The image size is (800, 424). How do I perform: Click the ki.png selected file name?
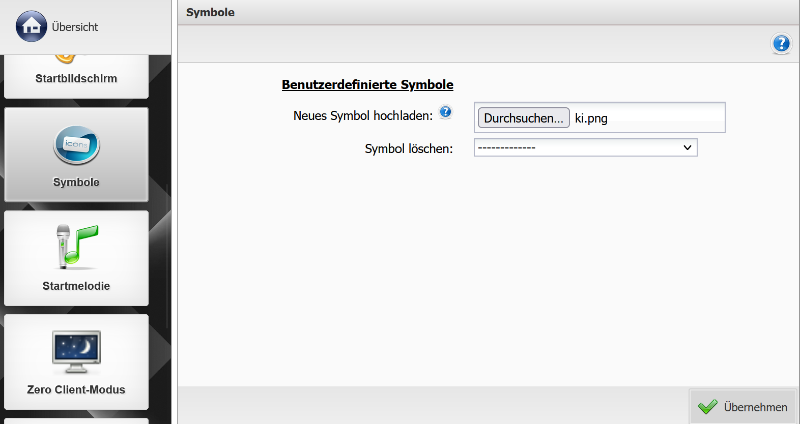(598, 118)
